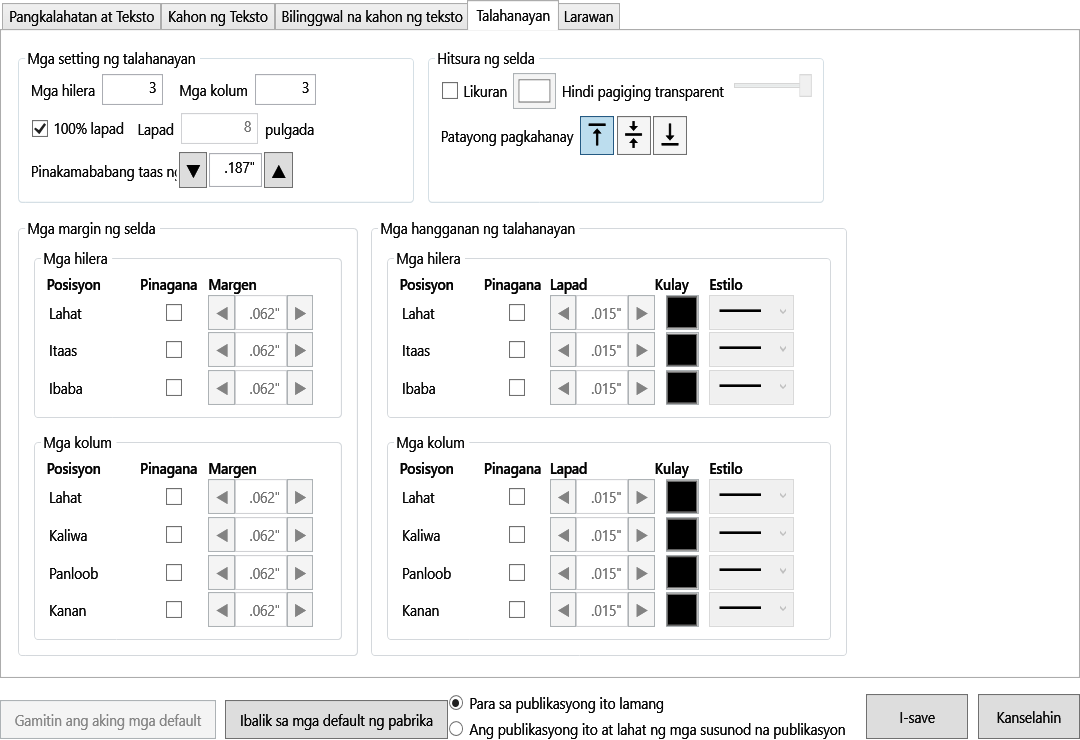This screenshot has height=740, width=1080.
Task: Increase Lahat column border width right arrow
Action: pos(642,497)
